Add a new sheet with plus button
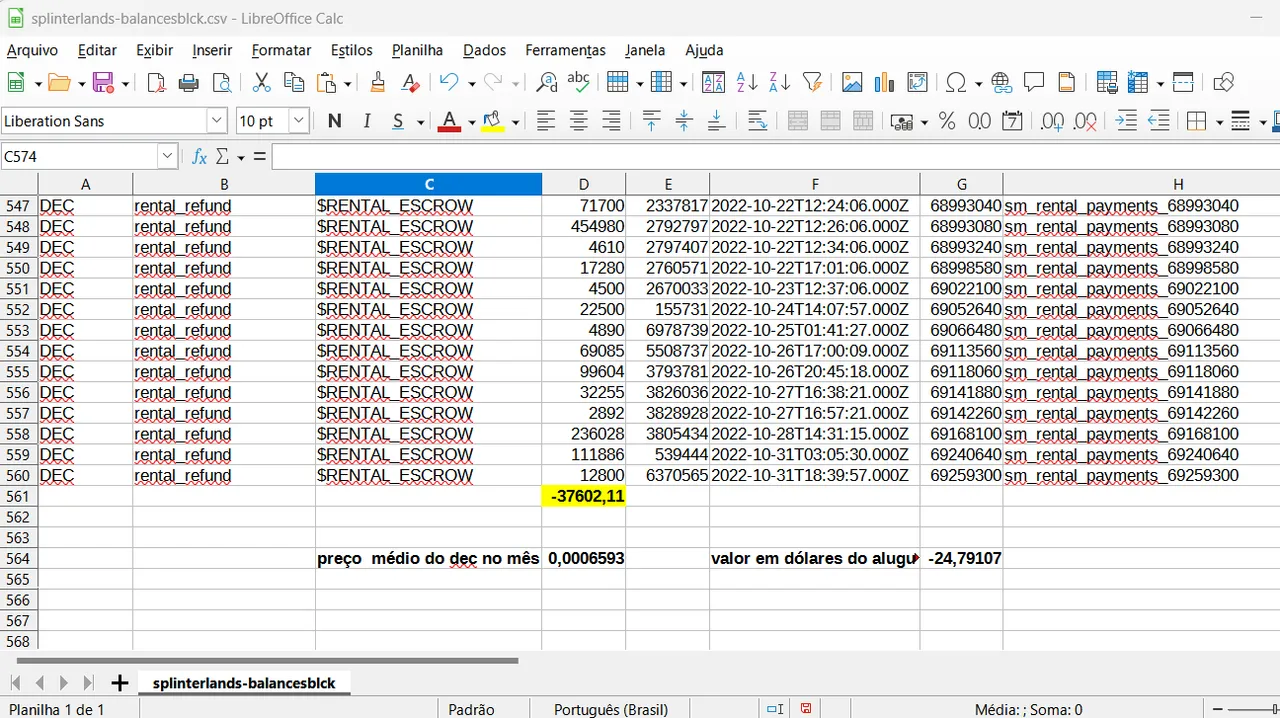Image resolution: width=1280 pixels, height=718 pixels. click(x=119, y=683)
